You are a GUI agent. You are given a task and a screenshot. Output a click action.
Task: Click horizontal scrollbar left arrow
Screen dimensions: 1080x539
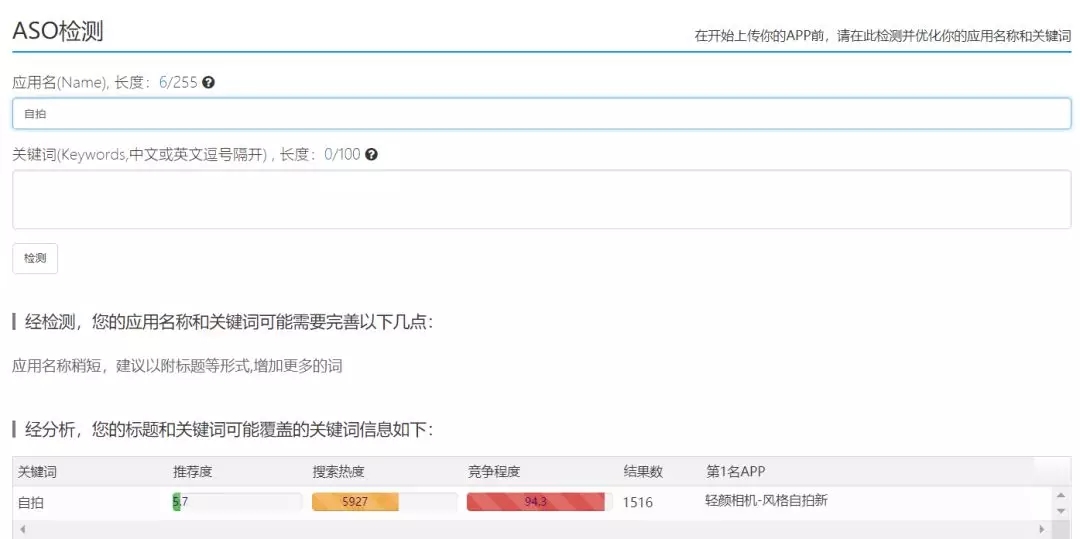click(x=21, y=529)
